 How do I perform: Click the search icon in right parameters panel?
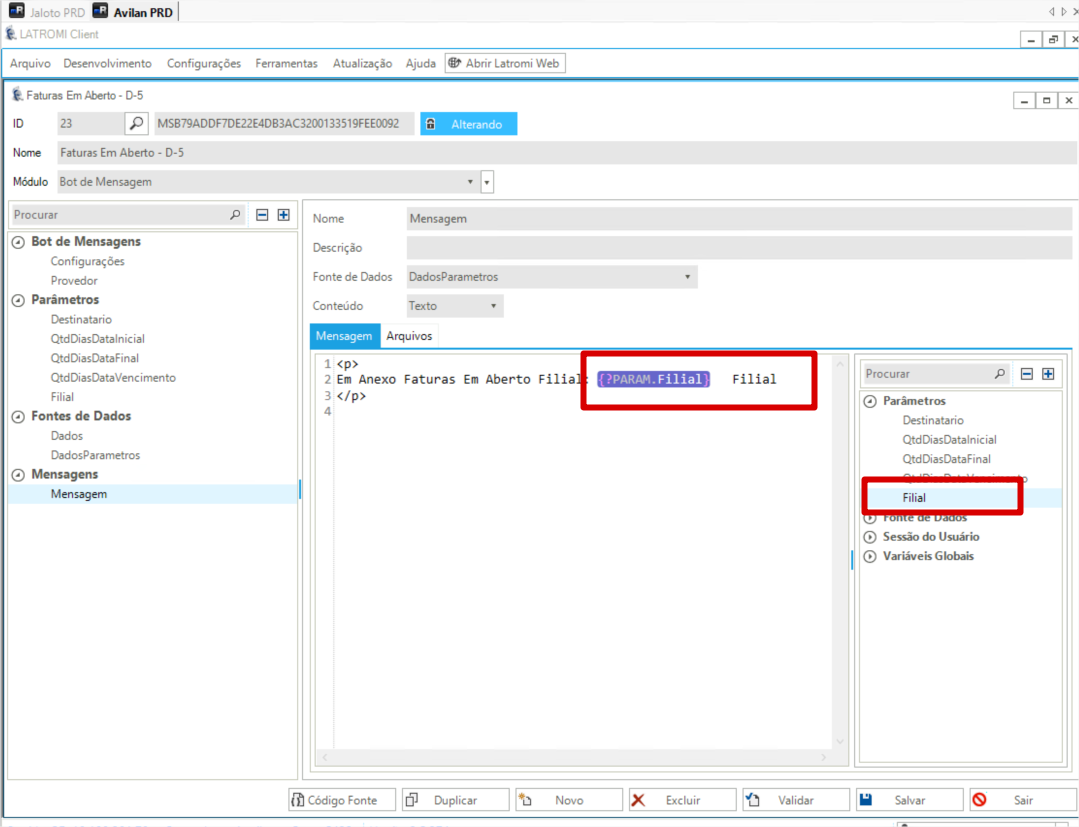[1000, 374]
